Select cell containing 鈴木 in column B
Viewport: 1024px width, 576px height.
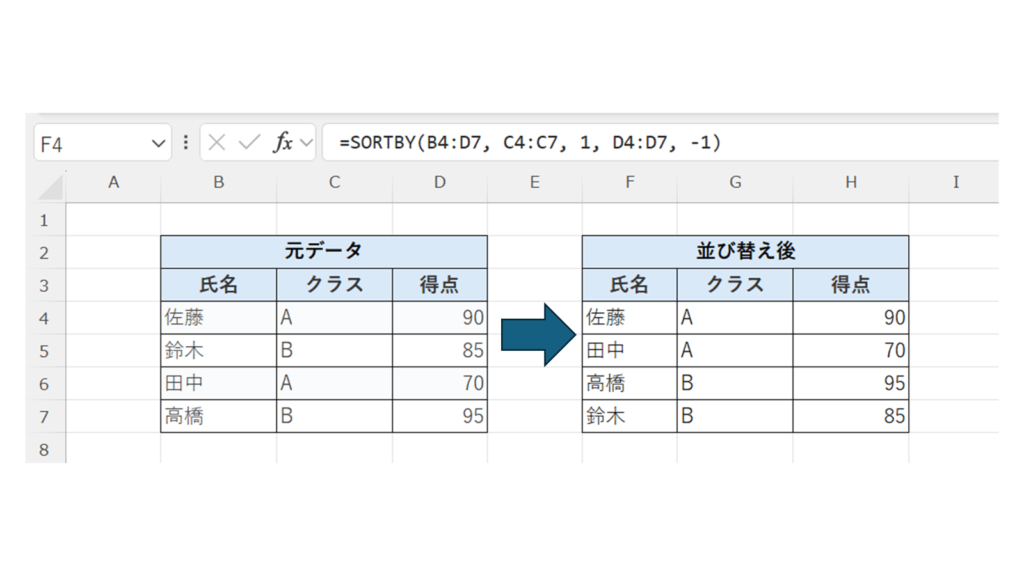[x=218, y=351]
